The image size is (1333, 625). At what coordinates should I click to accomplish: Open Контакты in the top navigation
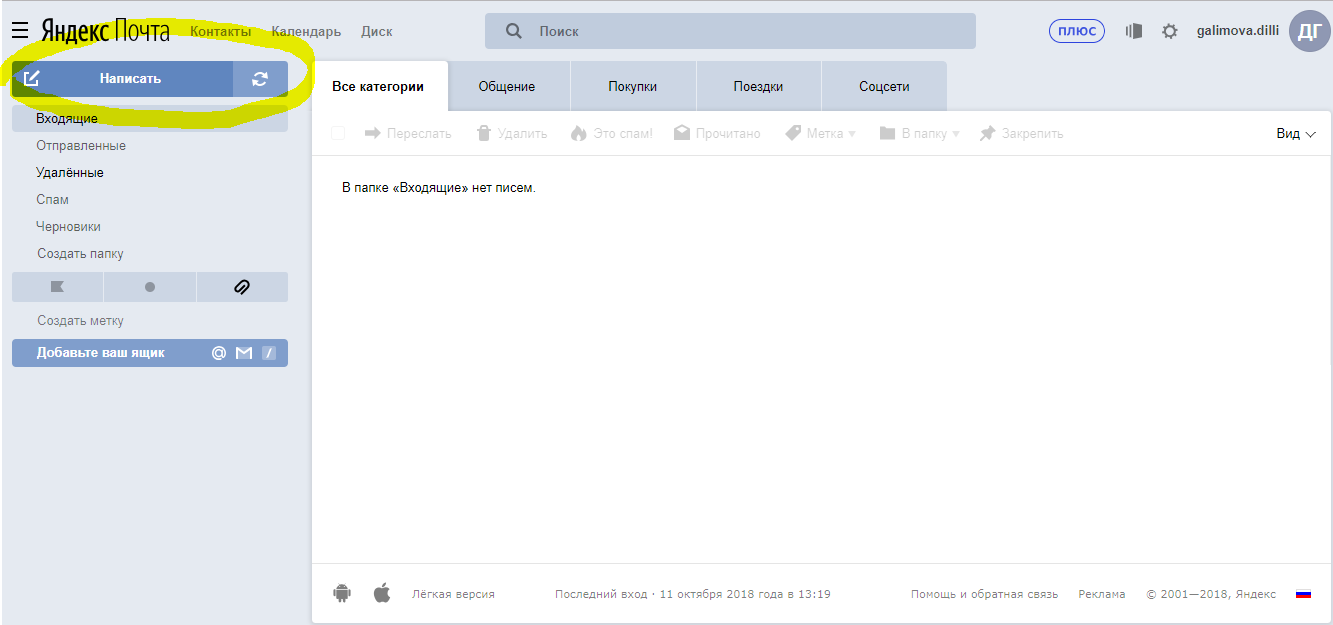[221, 31]
